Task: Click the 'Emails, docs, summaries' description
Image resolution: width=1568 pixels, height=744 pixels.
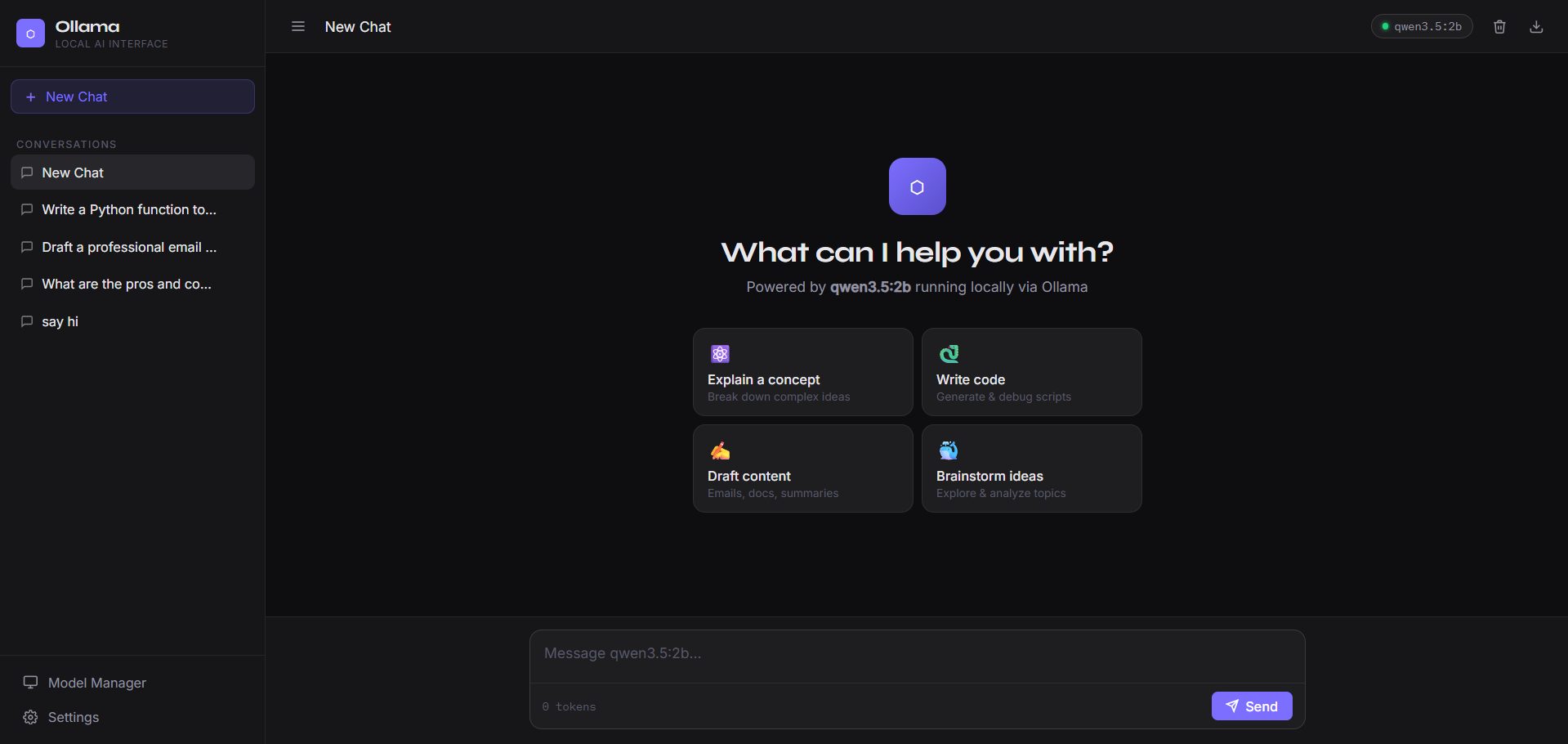Action: click(773, 493)
